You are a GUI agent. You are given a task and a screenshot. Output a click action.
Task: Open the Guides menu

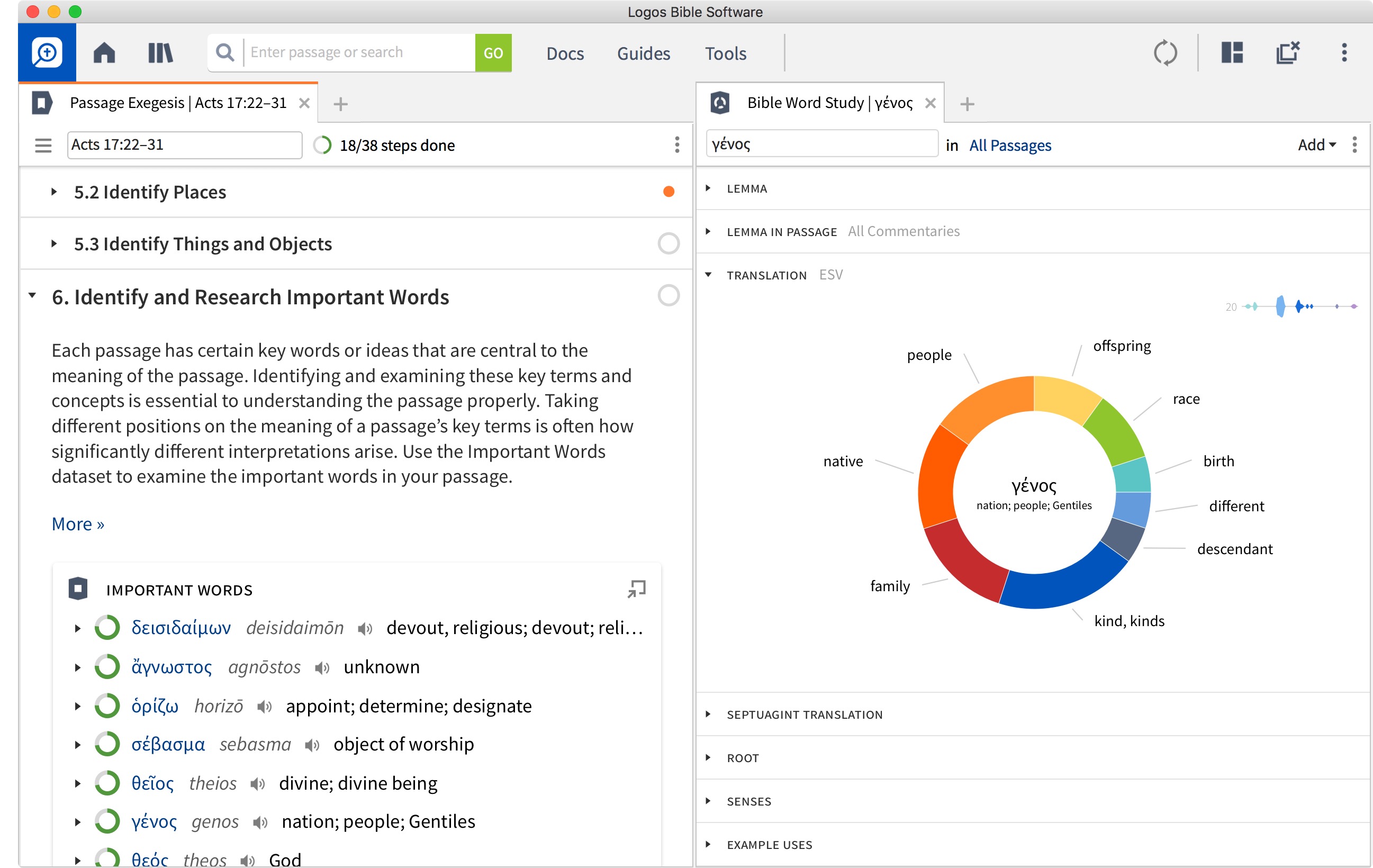point(643,53)
